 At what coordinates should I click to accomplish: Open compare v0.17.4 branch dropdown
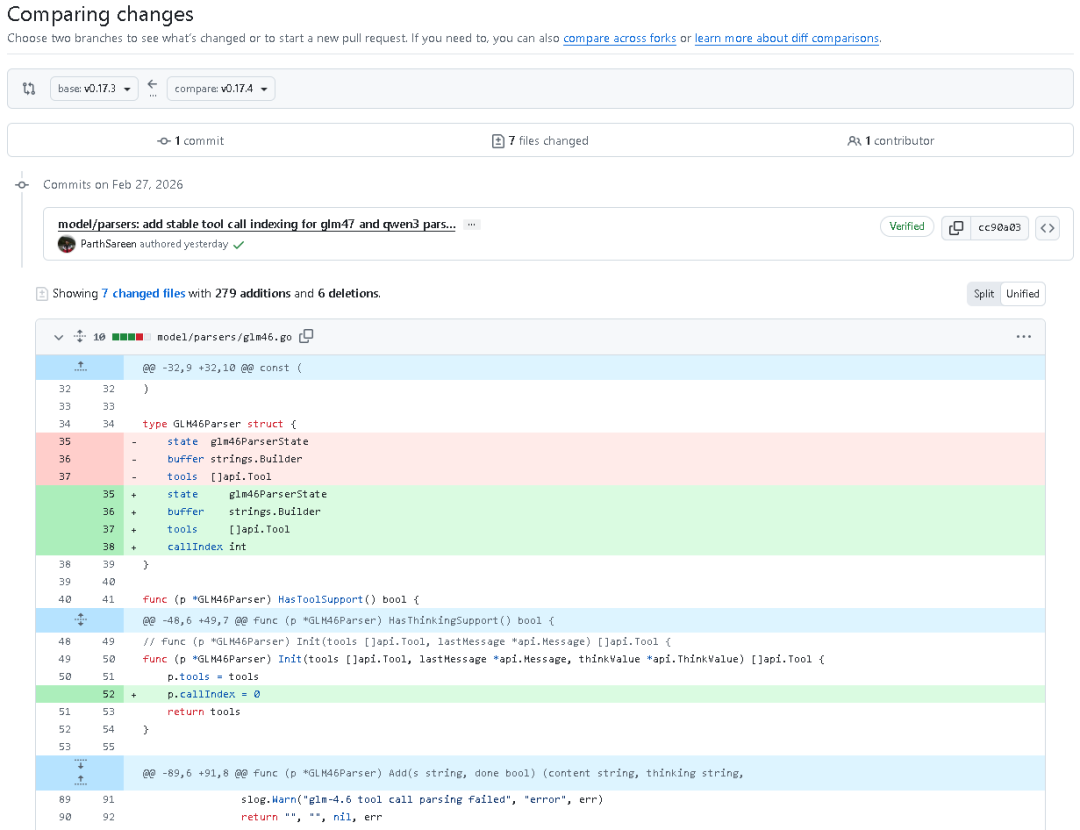221,89
